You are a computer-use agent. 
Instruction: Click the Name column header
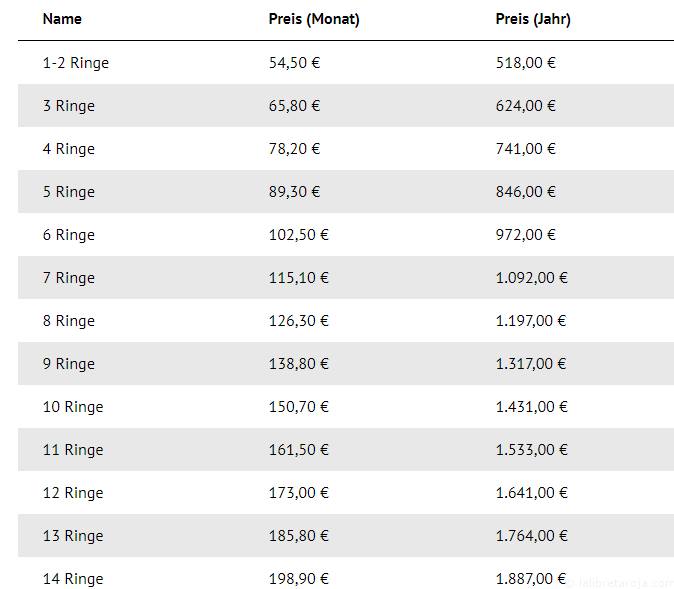pyautogui.click(x=62, y=19)
